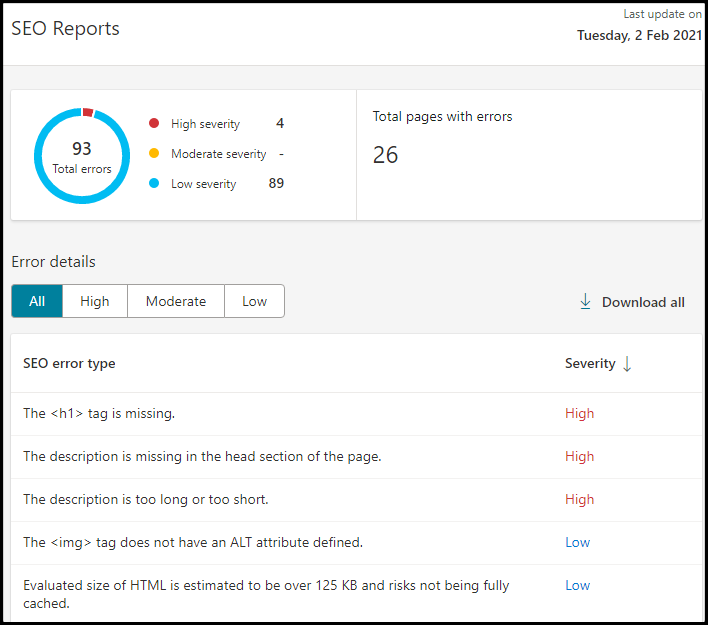Click the High severity count of 4

point(280,124)
